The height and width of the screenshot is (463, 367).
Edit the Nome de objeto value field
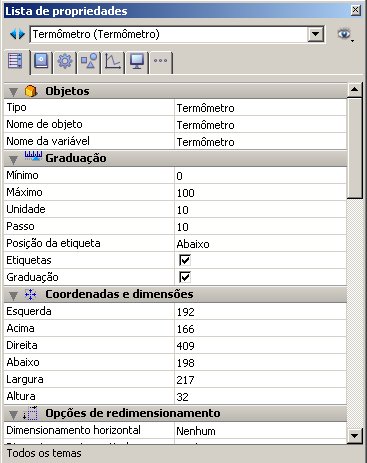tap(260, 125)
